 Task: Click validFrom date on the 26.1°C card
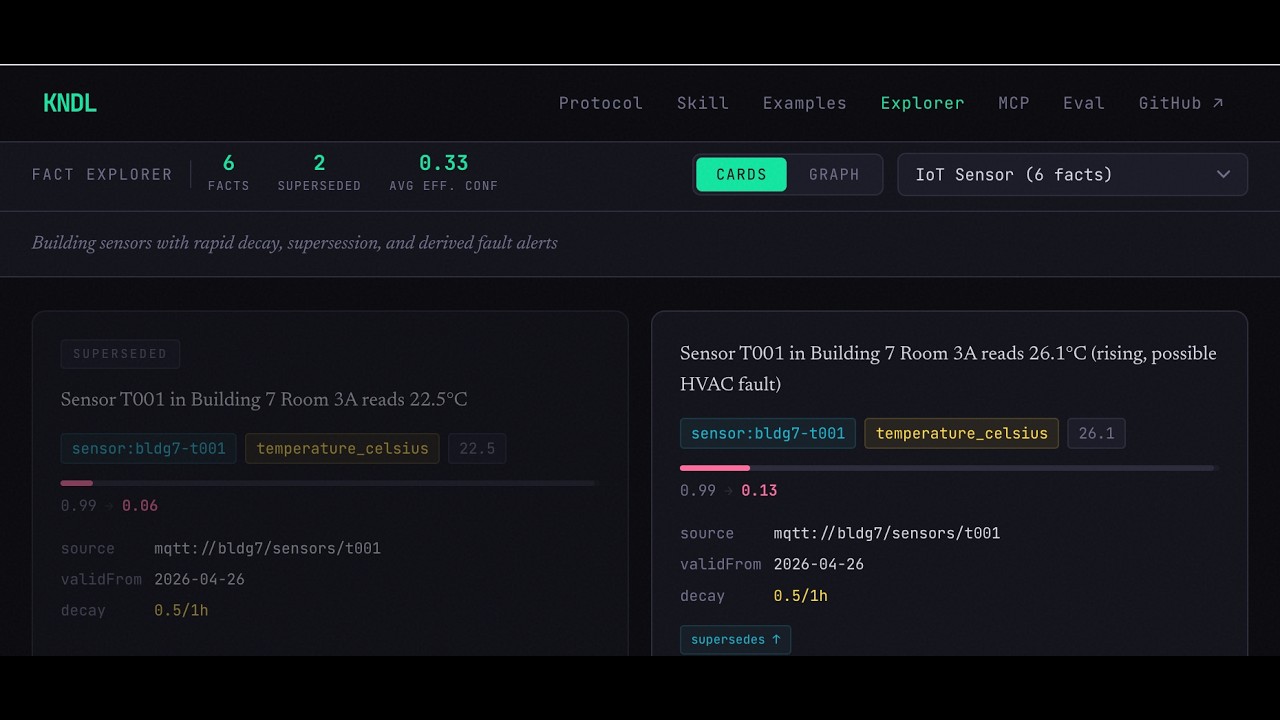coord(818,565)
